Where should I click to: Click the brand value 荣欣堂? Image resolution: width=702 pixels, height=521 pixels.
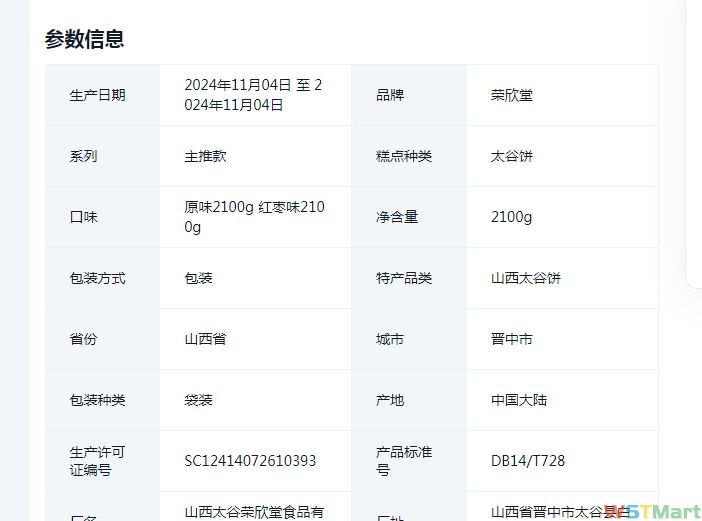(511, 95)
